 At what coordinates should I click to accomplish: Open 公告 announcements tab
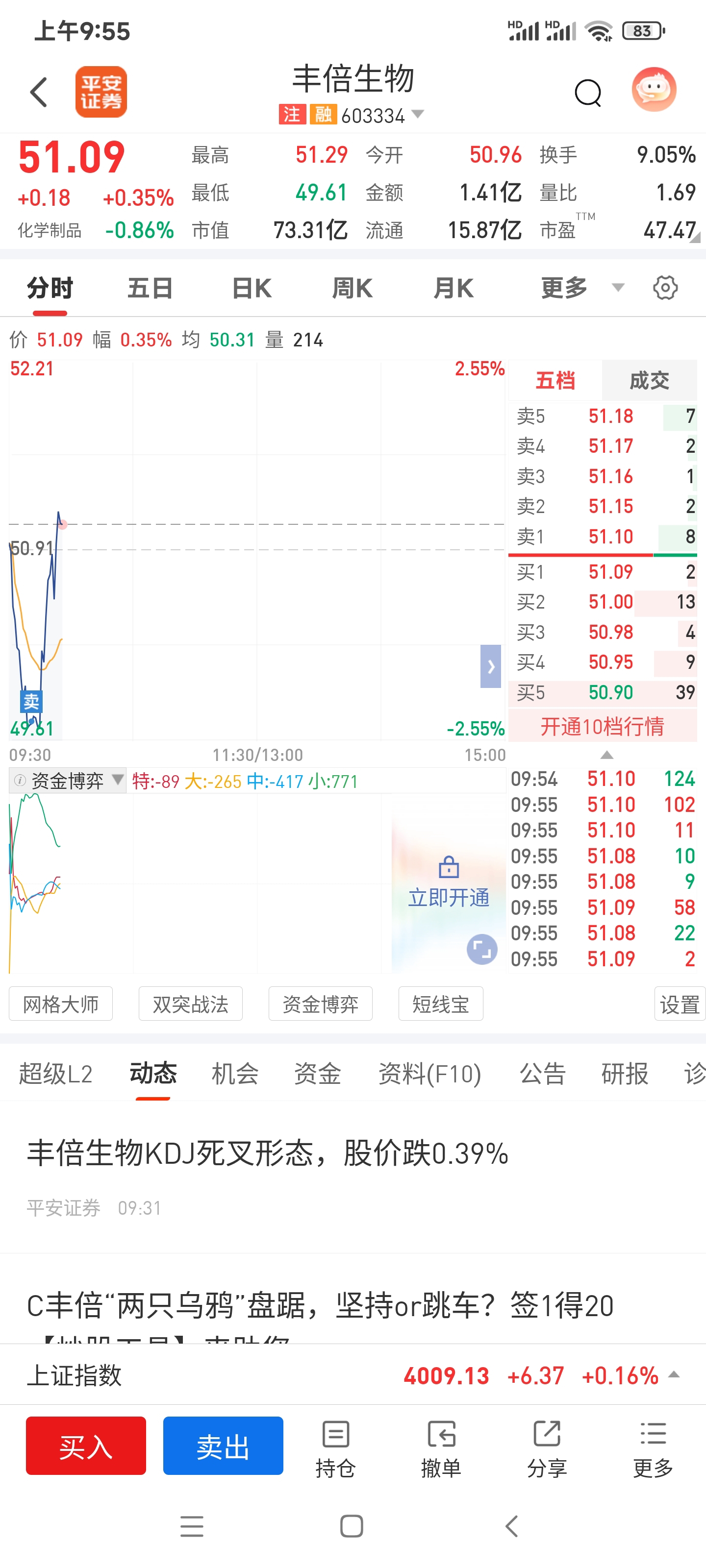click(x=542, y=1074)
